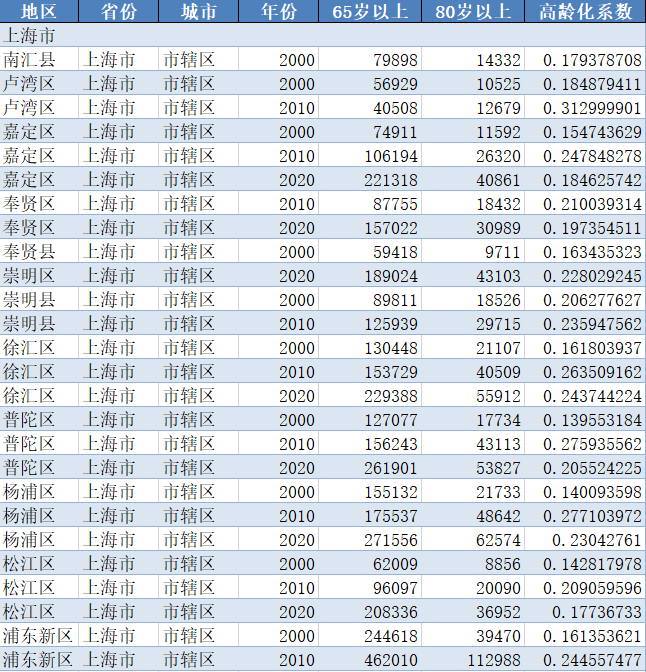
Task: Select cell with value 157022
Action: coord(370,227)
